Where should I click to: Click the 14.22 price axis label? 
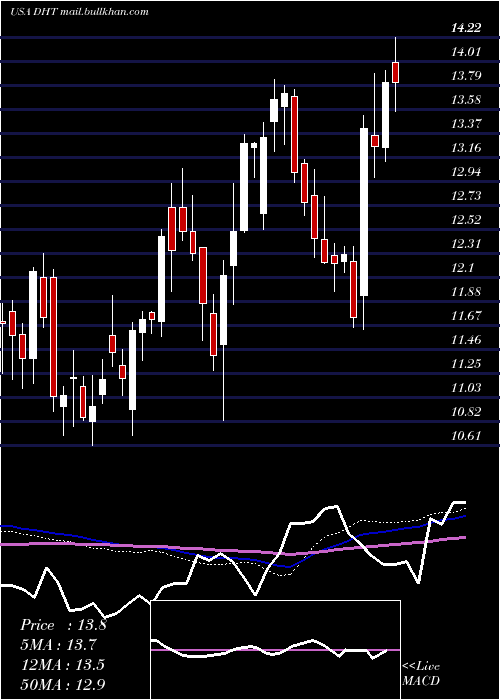[x=466, y=28]
